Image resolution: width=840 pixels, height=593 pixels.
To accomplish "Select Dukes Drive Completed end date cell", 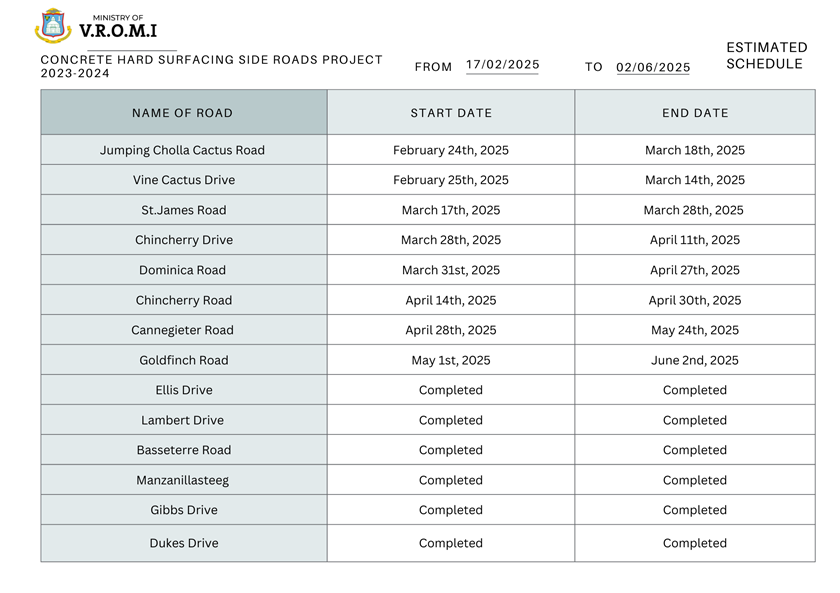I will click(x=695, y=543).
